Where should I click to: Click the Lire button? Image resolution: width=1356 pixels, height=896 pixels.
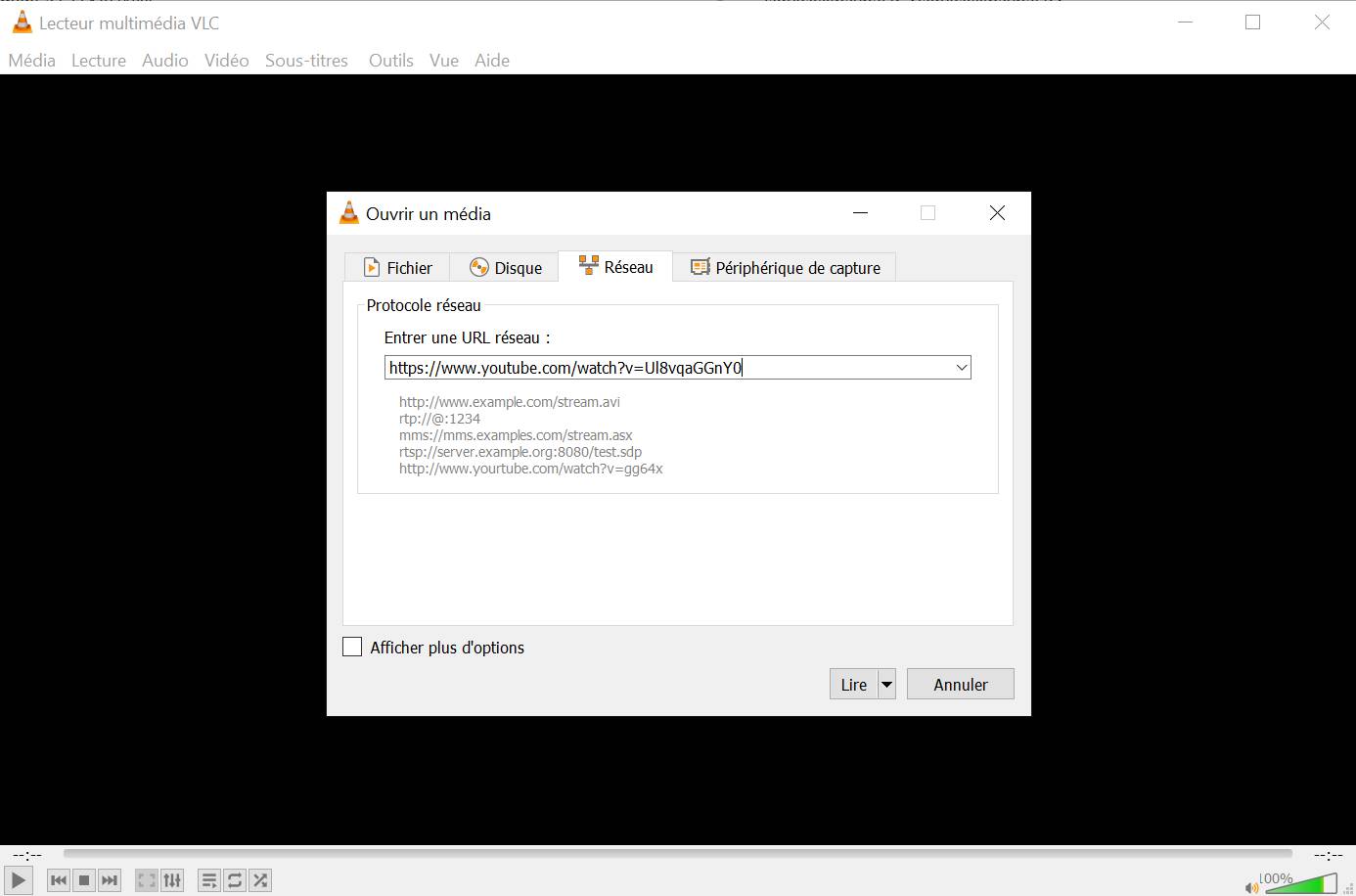pos(853,685)
